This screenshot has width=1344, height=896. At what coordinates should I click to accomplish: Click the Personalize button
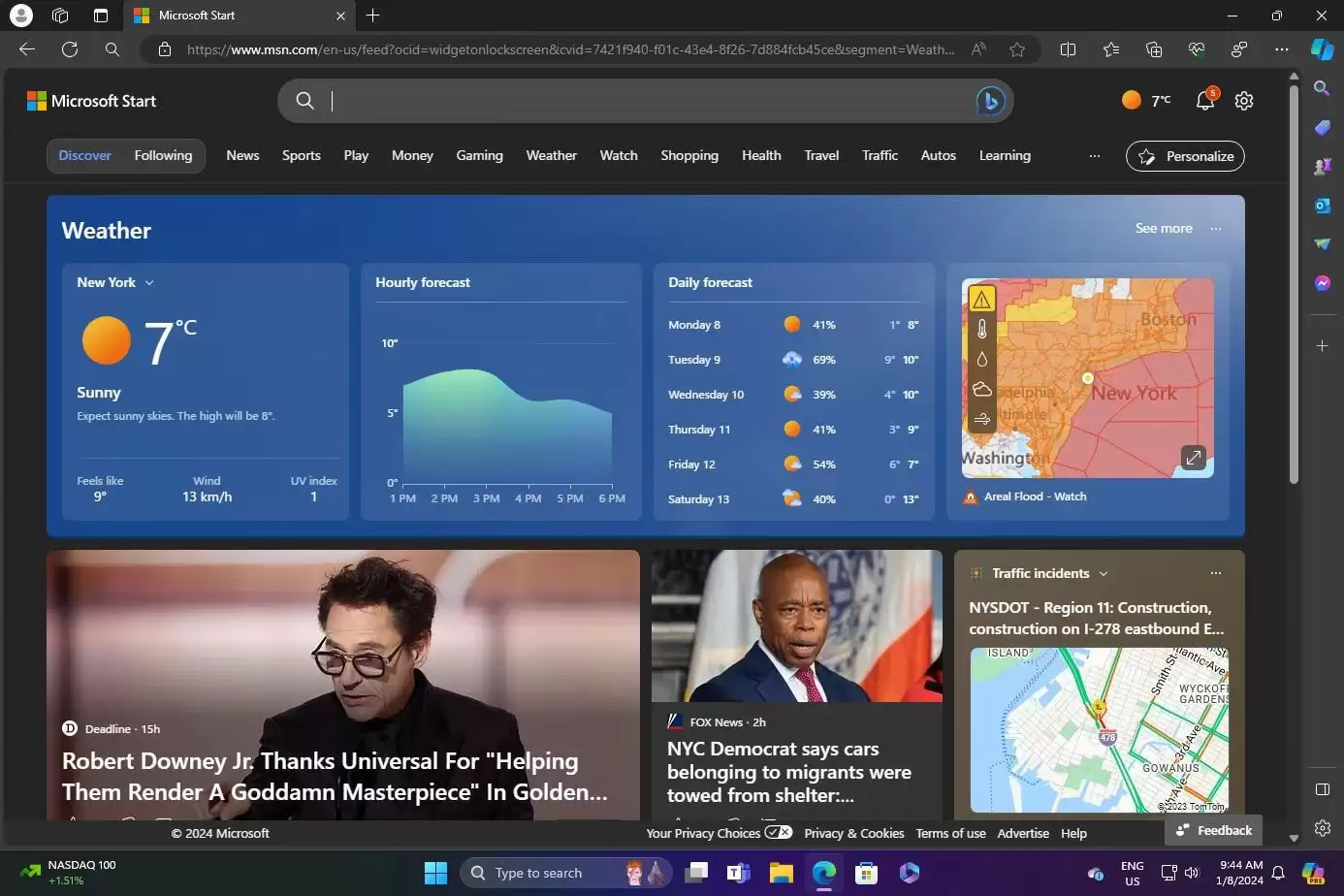1184,155
